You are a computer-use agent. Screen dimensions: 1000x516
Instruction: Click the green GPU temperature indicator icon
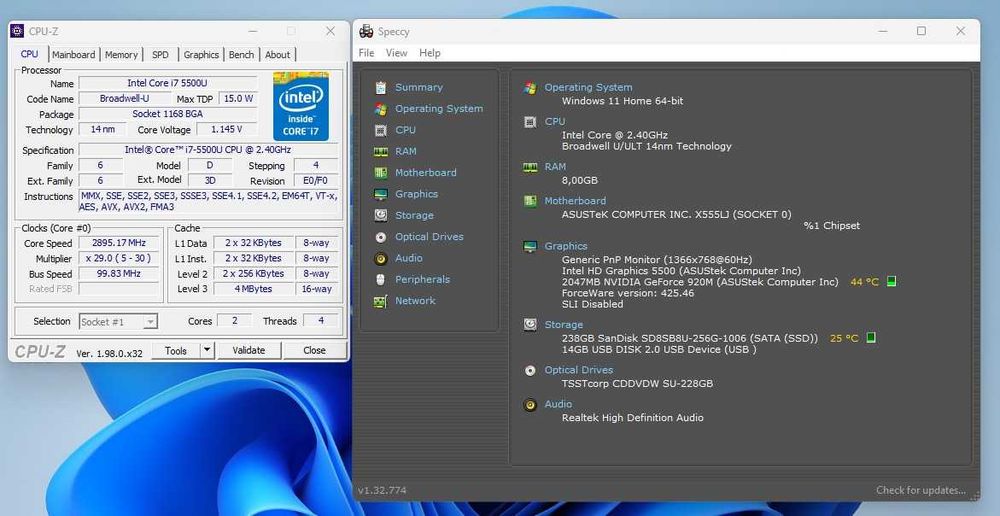pyautogui.click(x=892, y=281)
